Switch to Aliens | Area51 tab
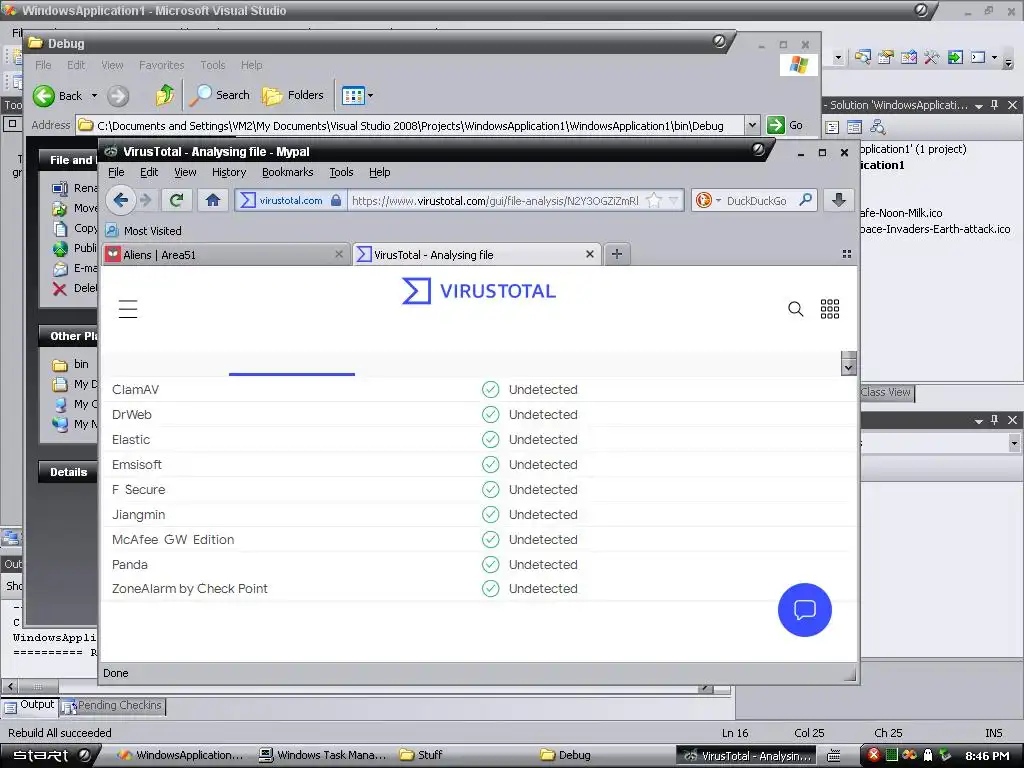 [225, 254]
